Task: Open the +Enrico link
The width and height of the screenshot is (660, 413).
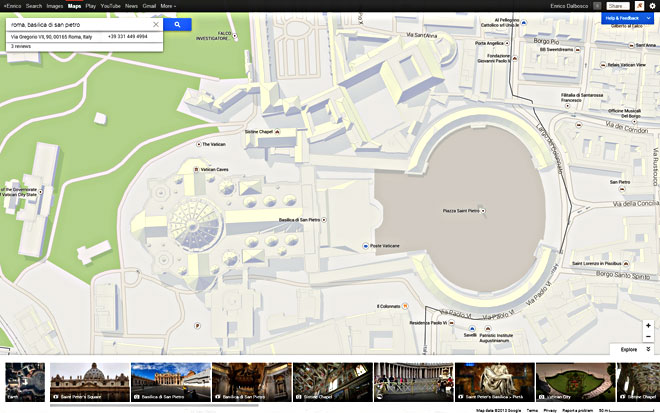Action: pyautogui.click(x=12, y=6)
